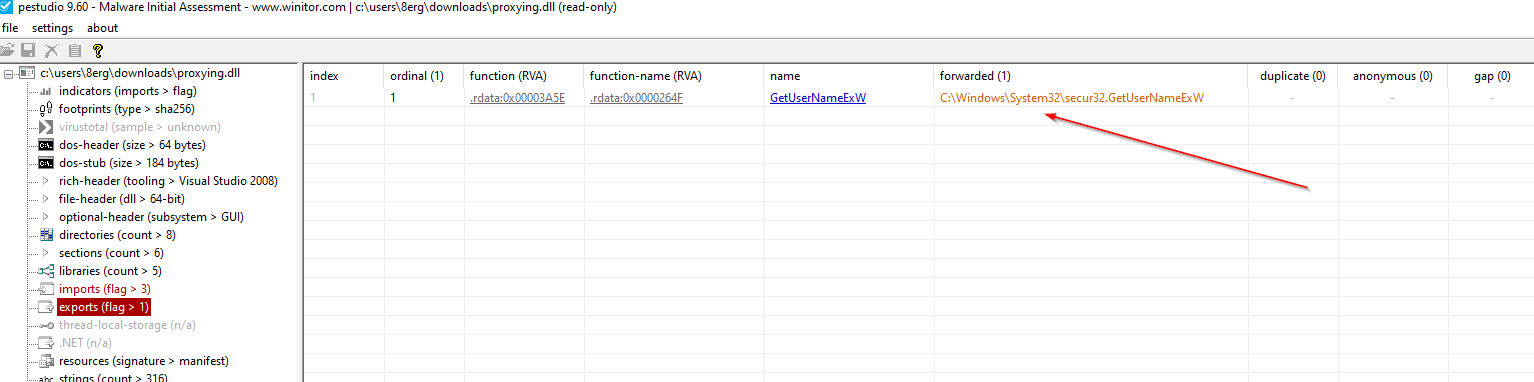
Task: Click the thread-local-storage icon
Action: point(46,325)
